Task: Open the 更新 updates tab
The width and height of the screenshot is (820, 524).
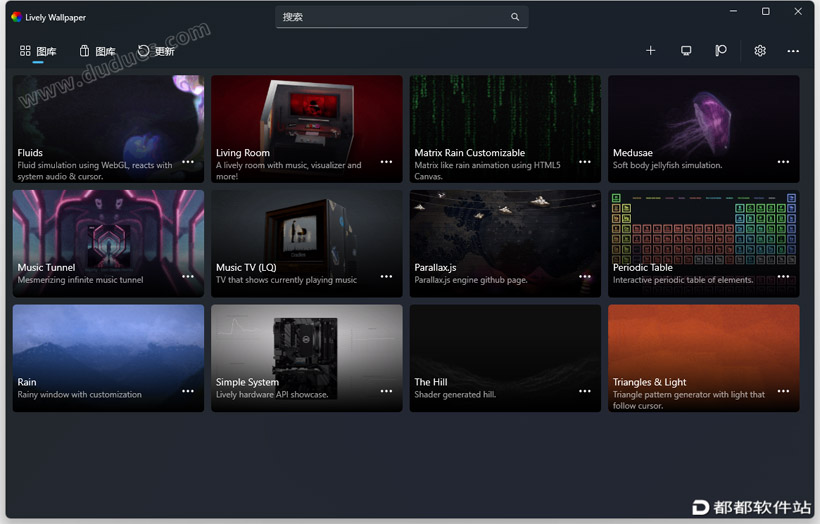Action: click(156, 51)
